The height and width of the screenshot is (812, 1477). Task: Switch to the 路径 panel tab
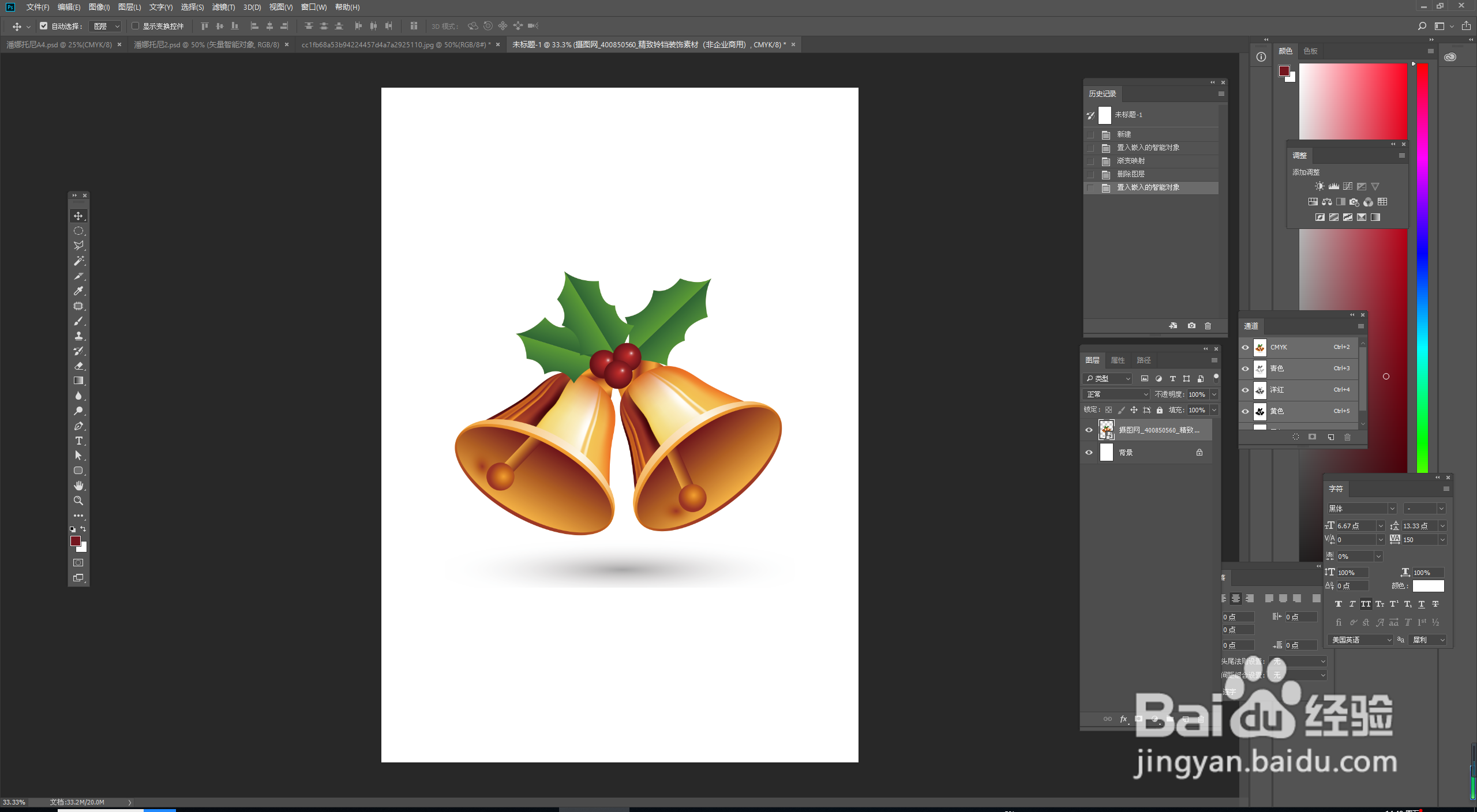tap(1144, 360)
